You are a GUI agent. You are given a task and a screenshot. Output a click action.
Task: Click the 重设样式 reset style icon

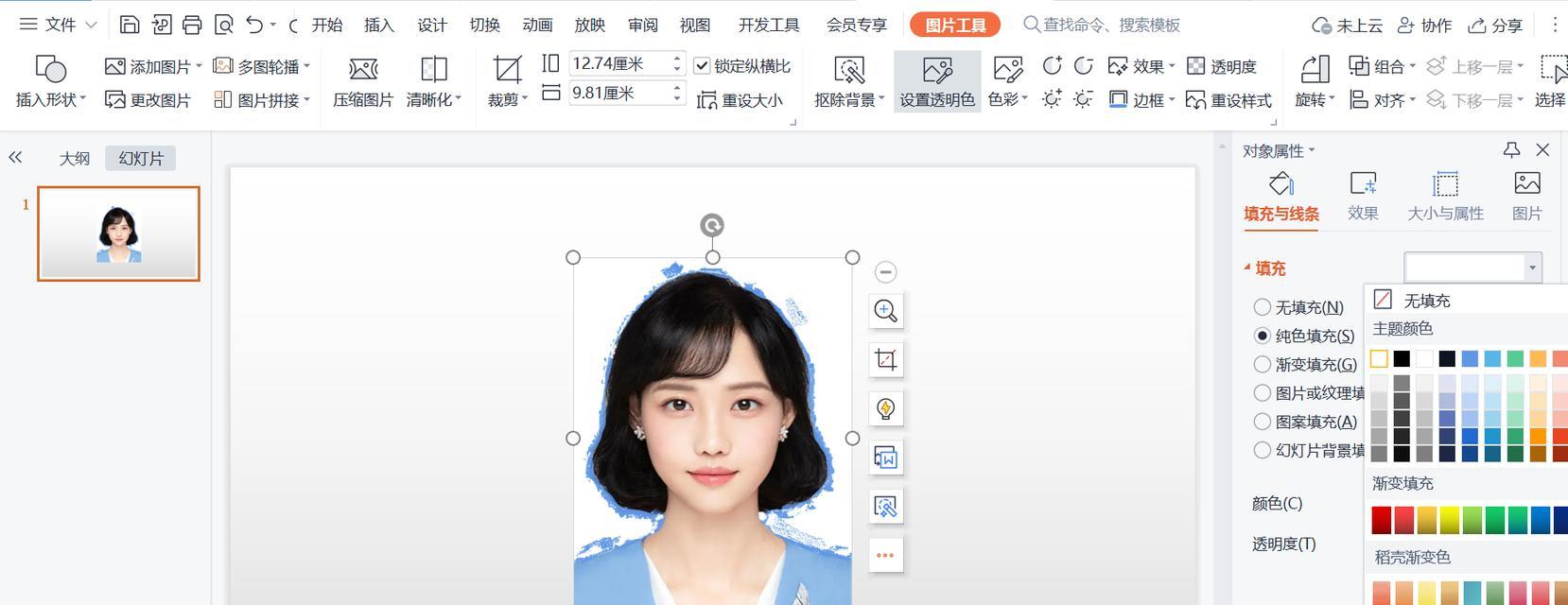point(1195,99)
